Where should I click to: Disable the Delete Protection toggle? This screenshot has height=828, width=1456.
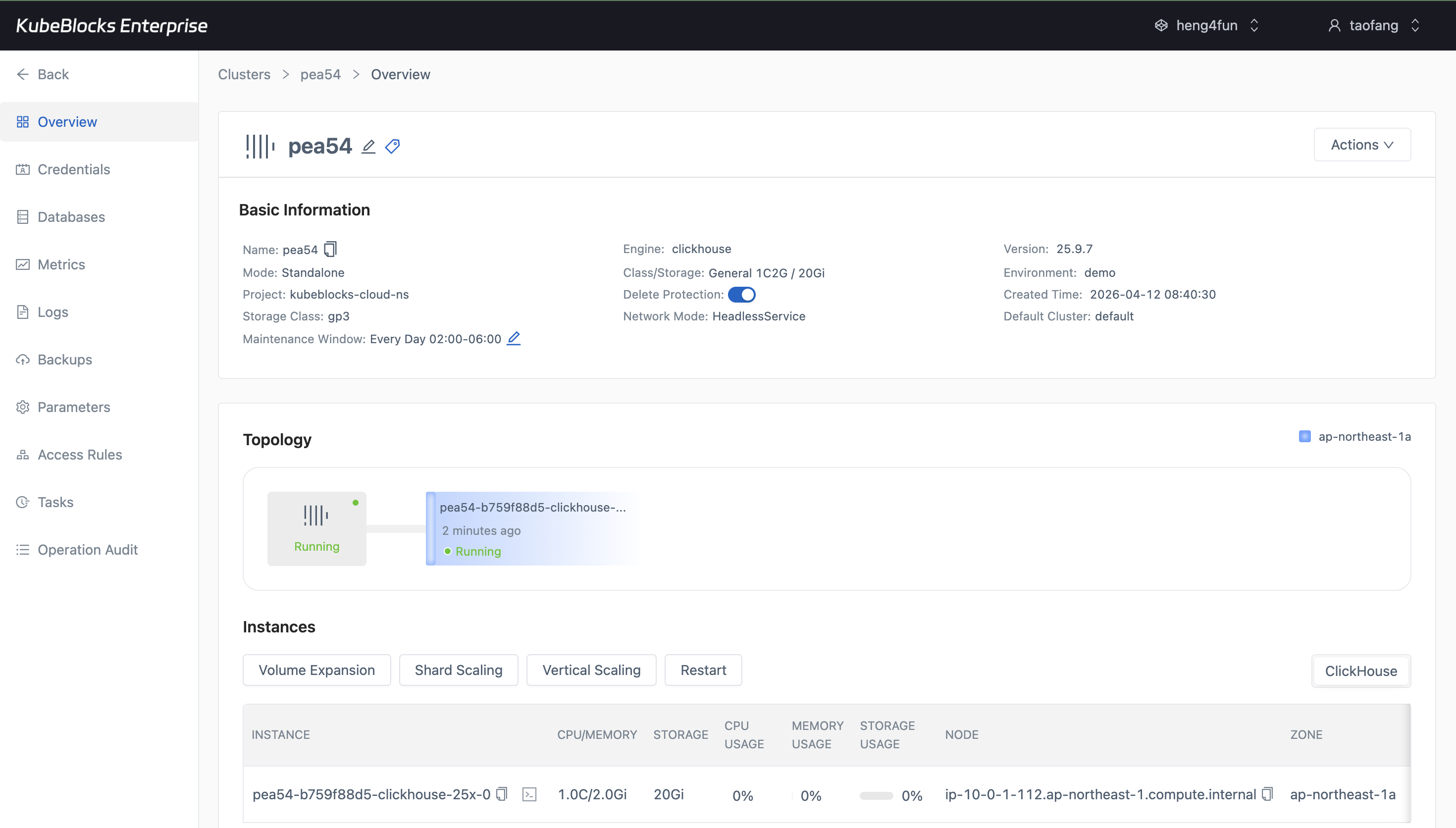743,294
